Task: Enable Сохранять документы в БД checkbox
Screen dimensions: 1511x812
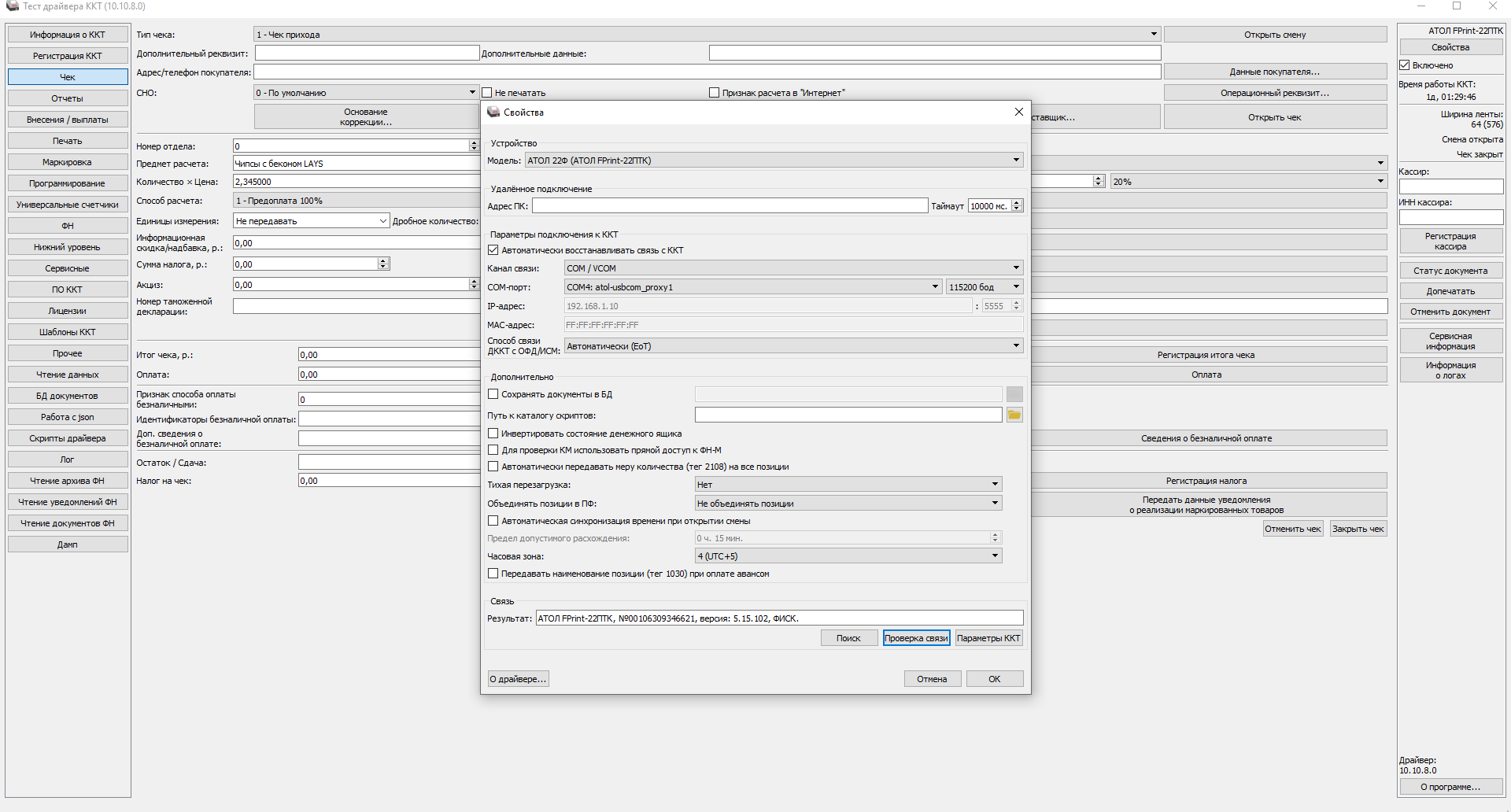Action: point(493,394)
